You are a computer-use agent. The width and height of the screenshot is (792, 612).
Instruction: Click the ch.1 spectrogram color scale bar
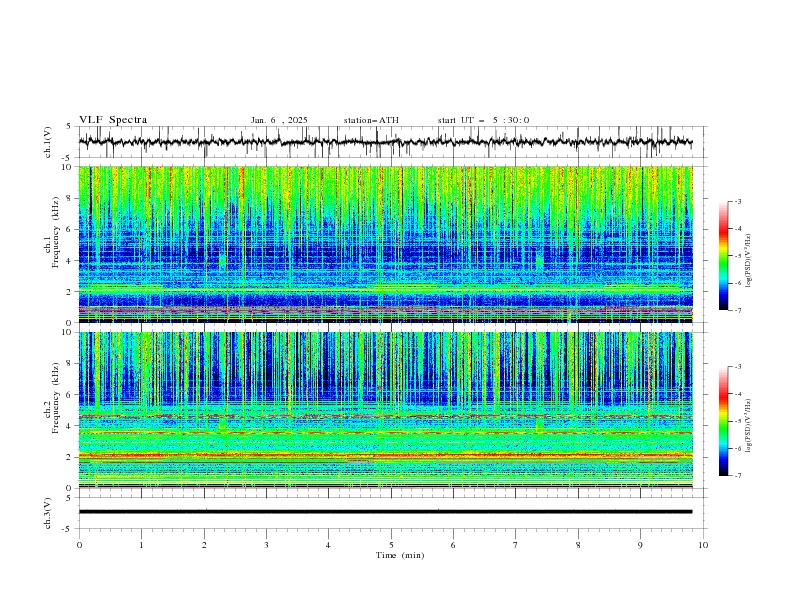coord(723,256)
